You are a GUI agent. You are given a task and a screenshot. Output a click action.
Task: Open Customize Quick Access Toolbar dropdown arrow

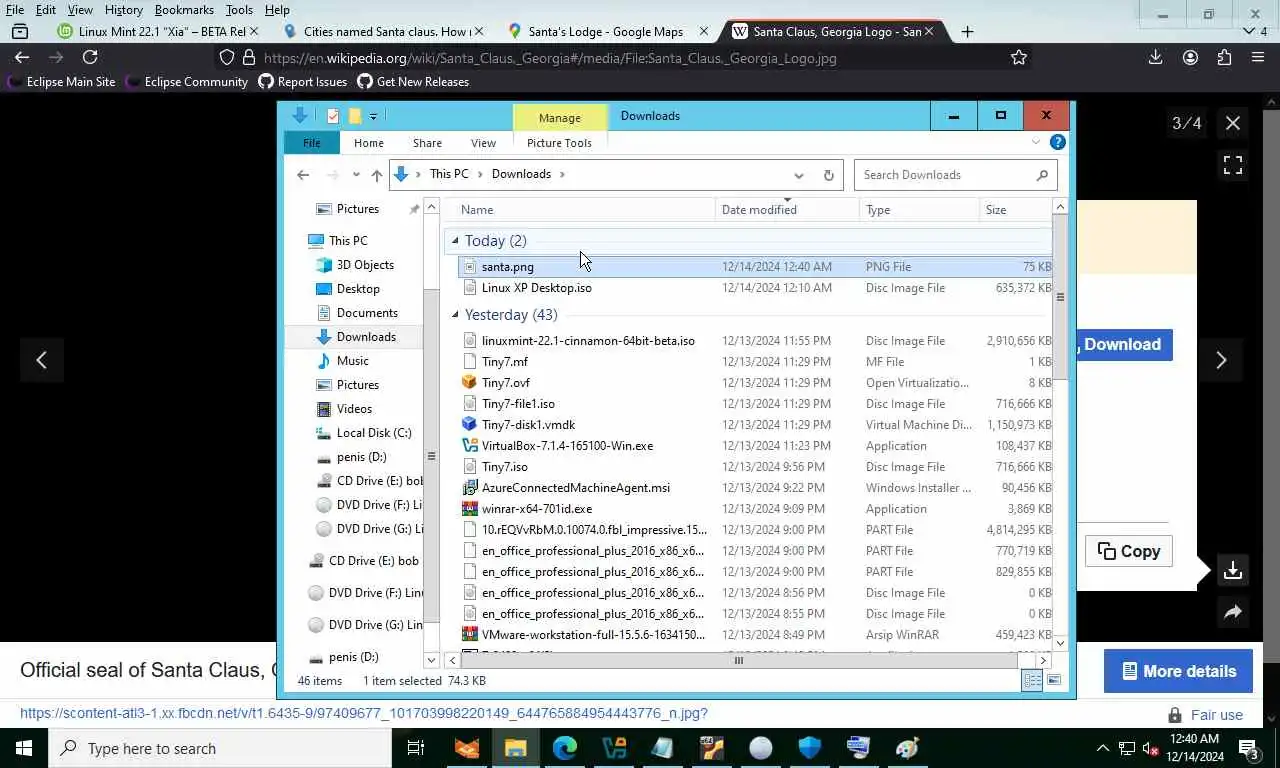[x=373, y=117]
